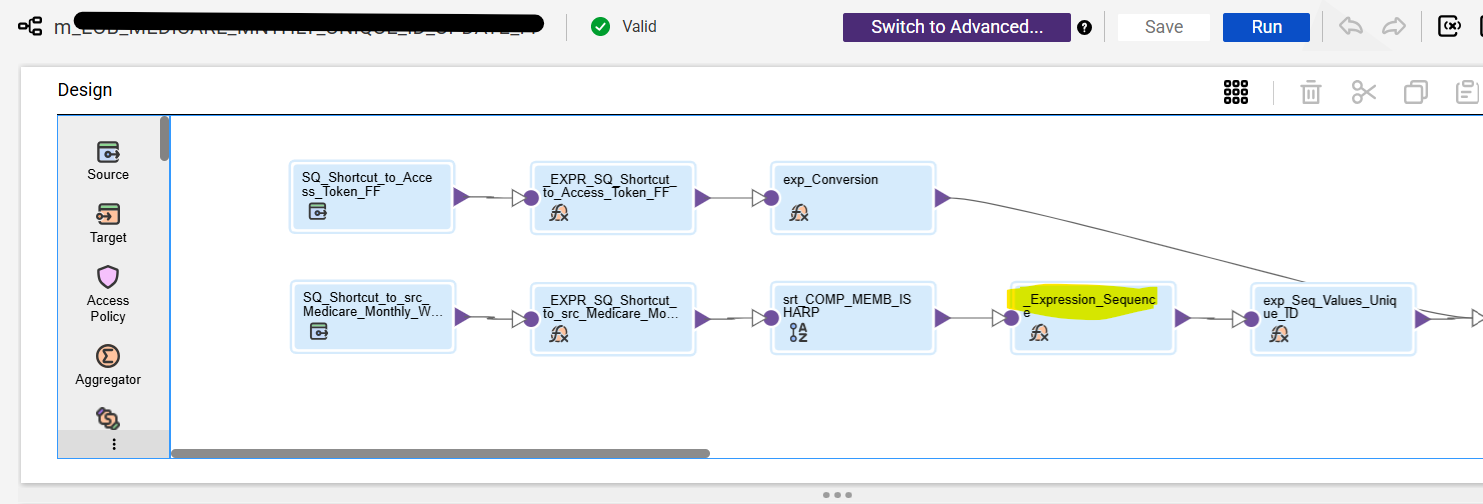This screenshot has width=1483, height=504.
Task: Click output port arrow of exp_Conversion
Action: click(x=942, y=198)
